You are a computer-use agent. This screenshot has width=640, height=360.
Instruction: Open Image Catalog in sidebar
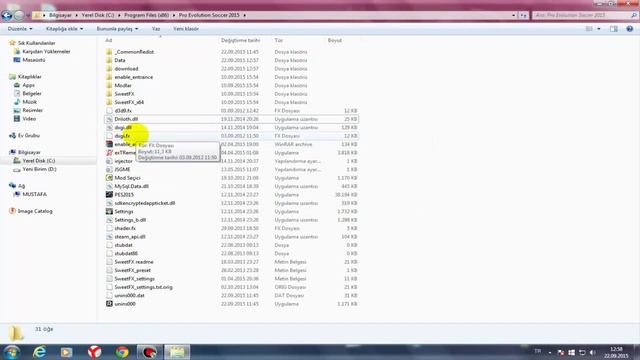35,211
